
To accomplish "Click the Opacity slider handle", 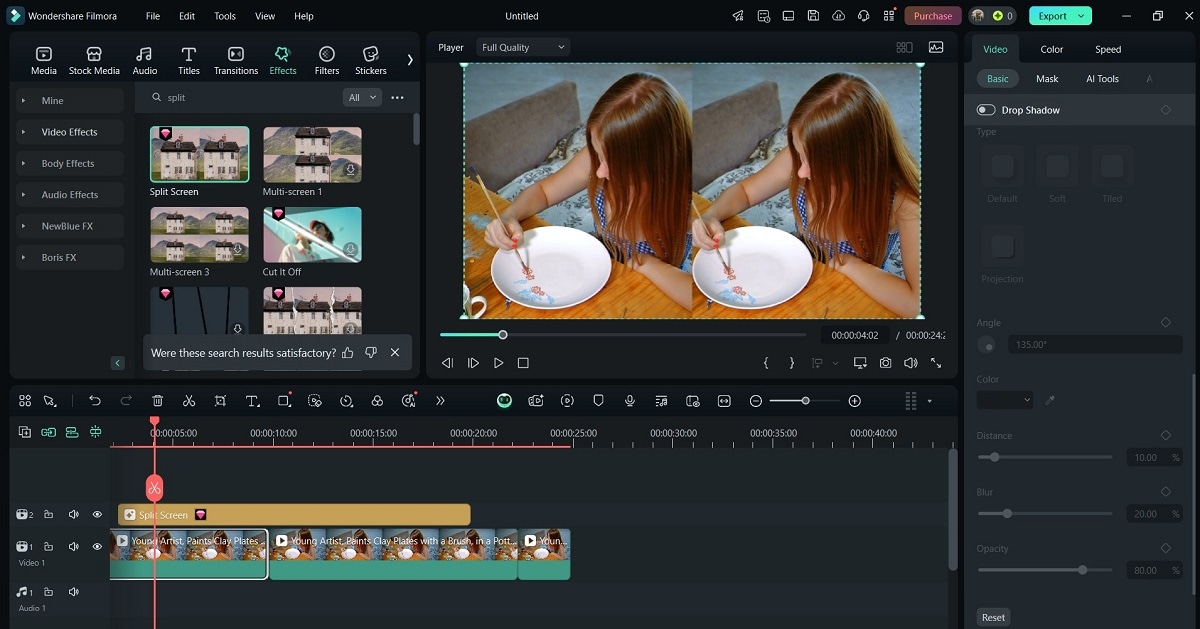I will pos(1082,570).
